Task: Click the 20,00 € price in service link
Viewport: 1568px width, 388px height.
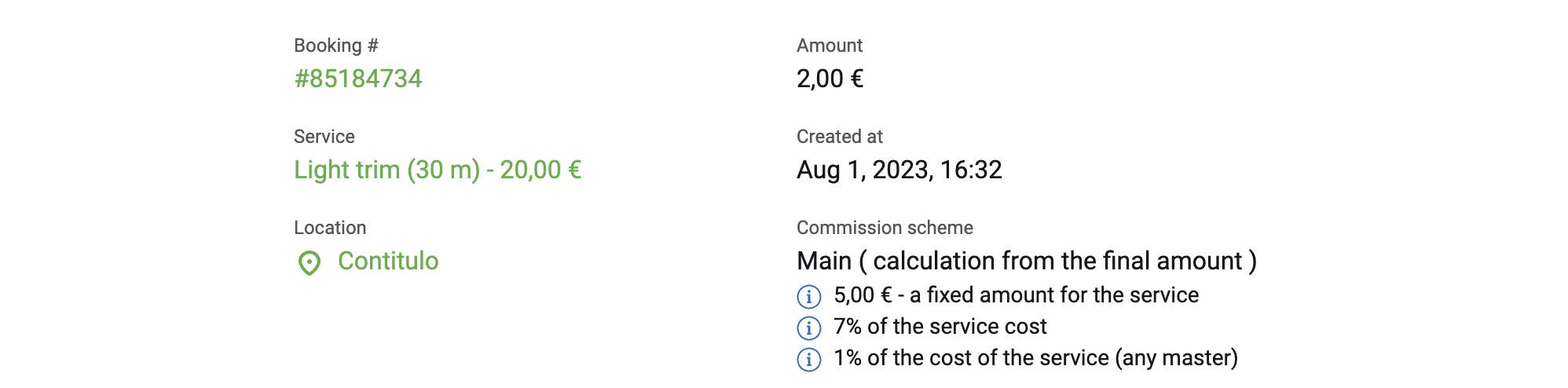Action: coord(540,170)
